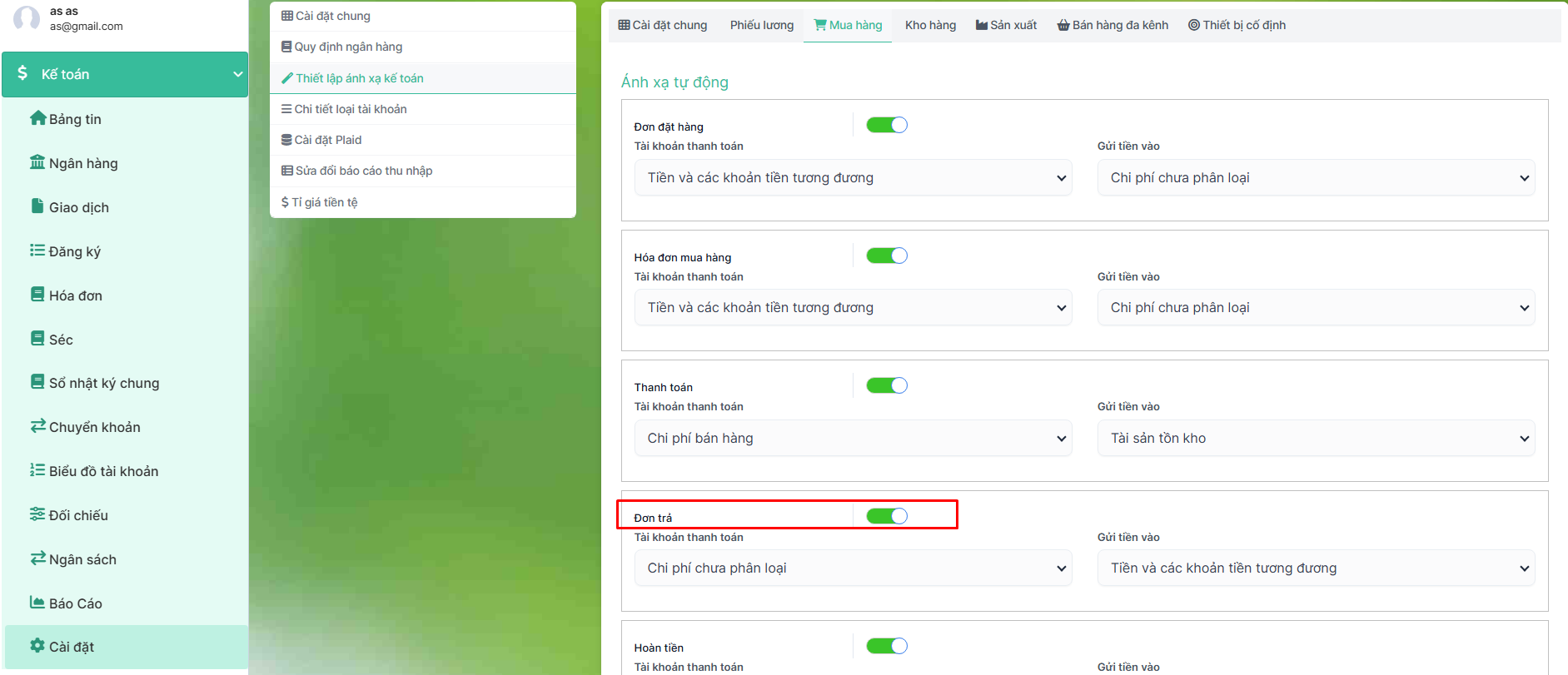
Task: Disable the Đơn đặt hàng toggle
Action: coord(886,125)
